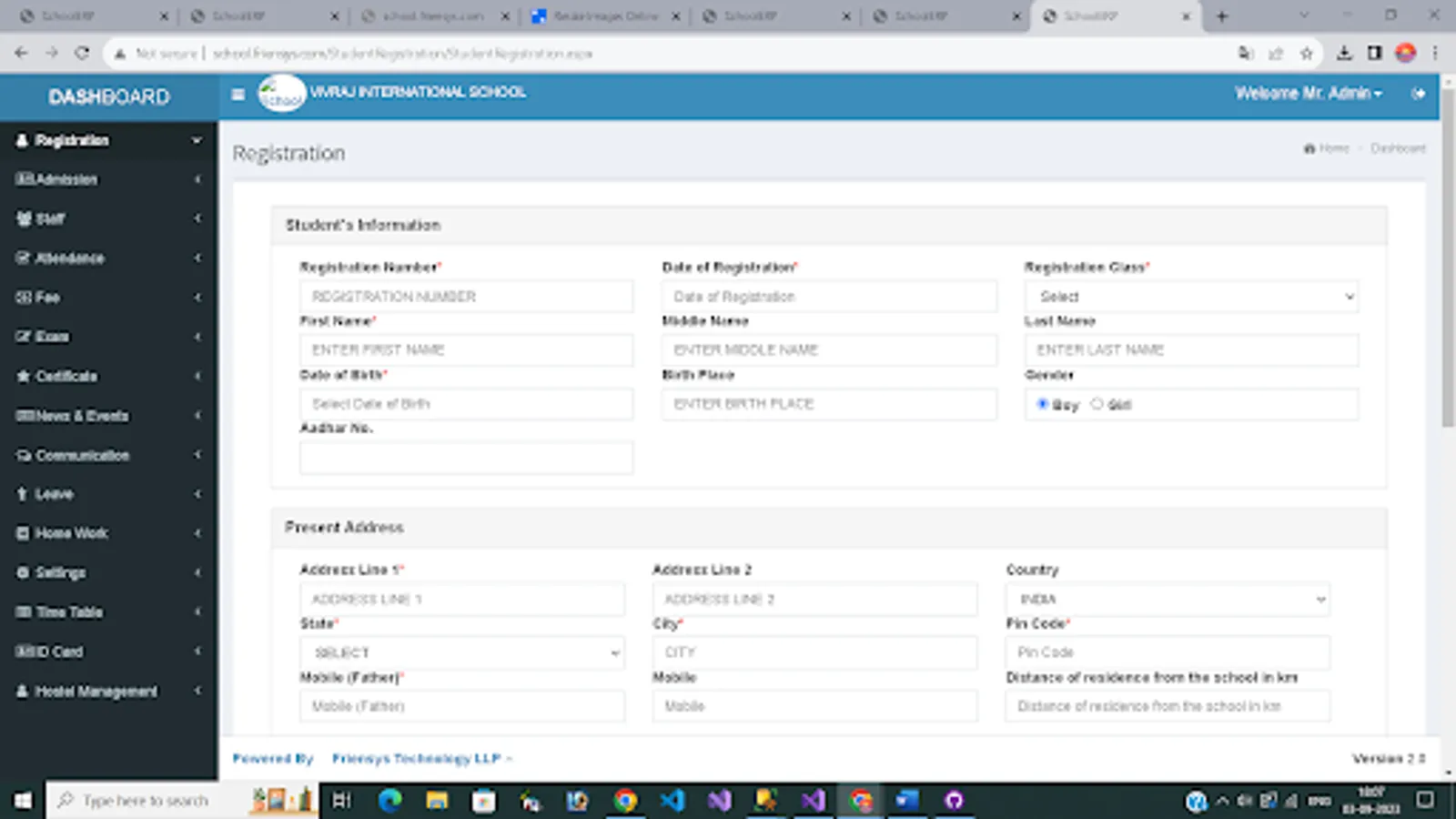
Task: Click the News & Events icon in sidebar
Action: click(25, 416)
